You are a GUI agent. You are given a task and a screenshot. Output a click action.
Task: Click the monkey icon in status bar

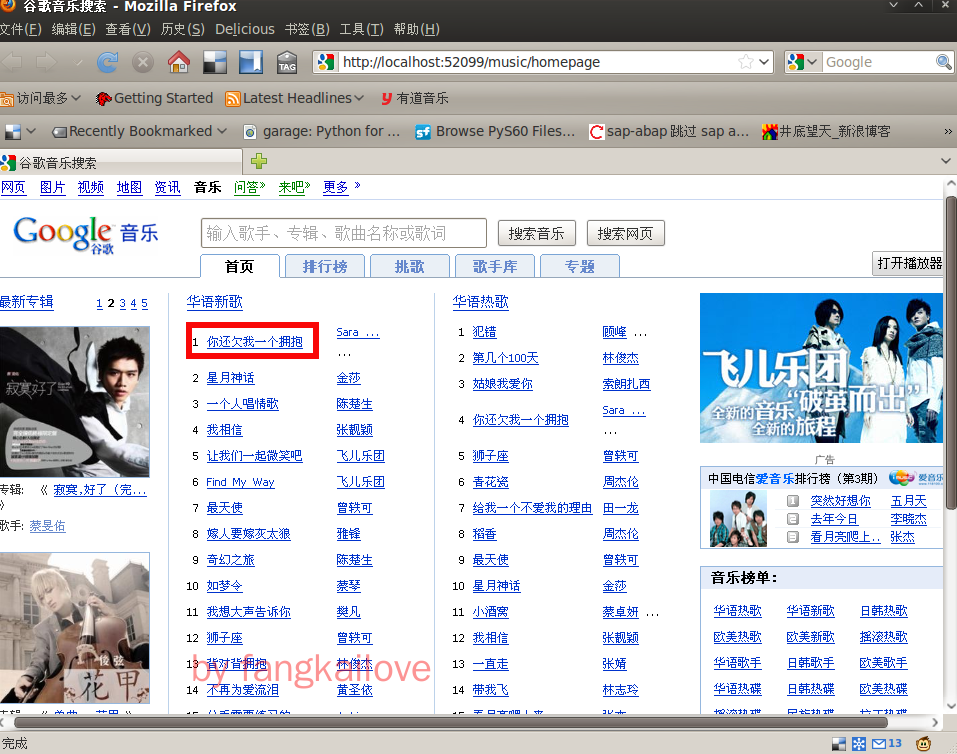pos(923,743)
